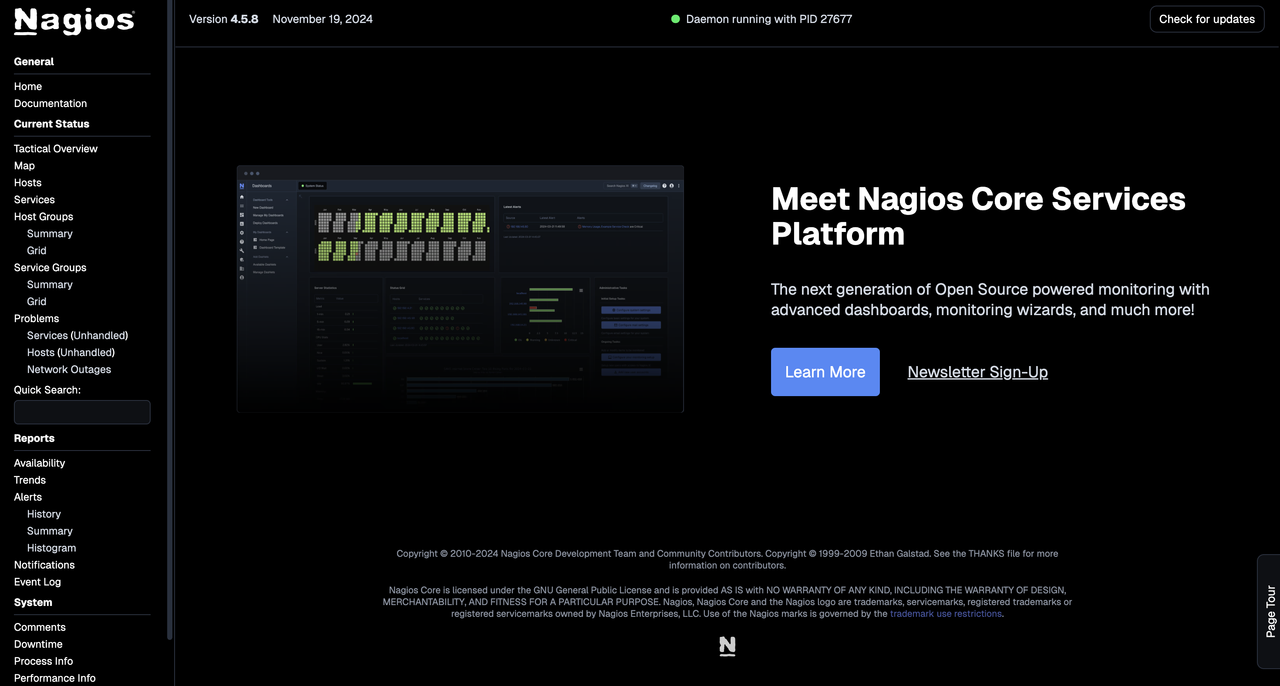The image size is (1280, 686).
Task: Open the Problems section
Action: [36, 318]
